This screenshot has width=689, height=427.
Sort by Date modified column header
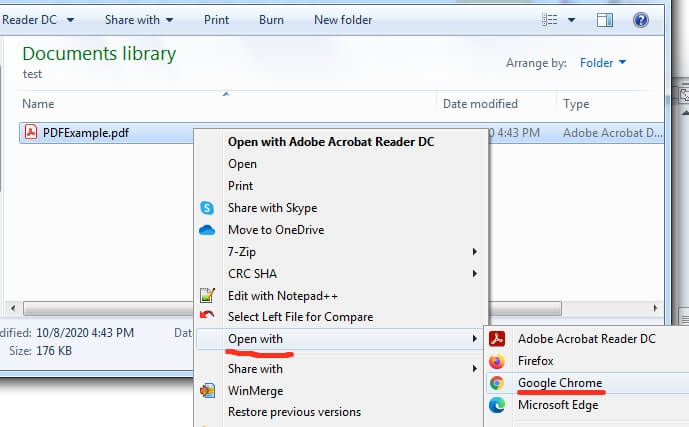coord(480,104)
